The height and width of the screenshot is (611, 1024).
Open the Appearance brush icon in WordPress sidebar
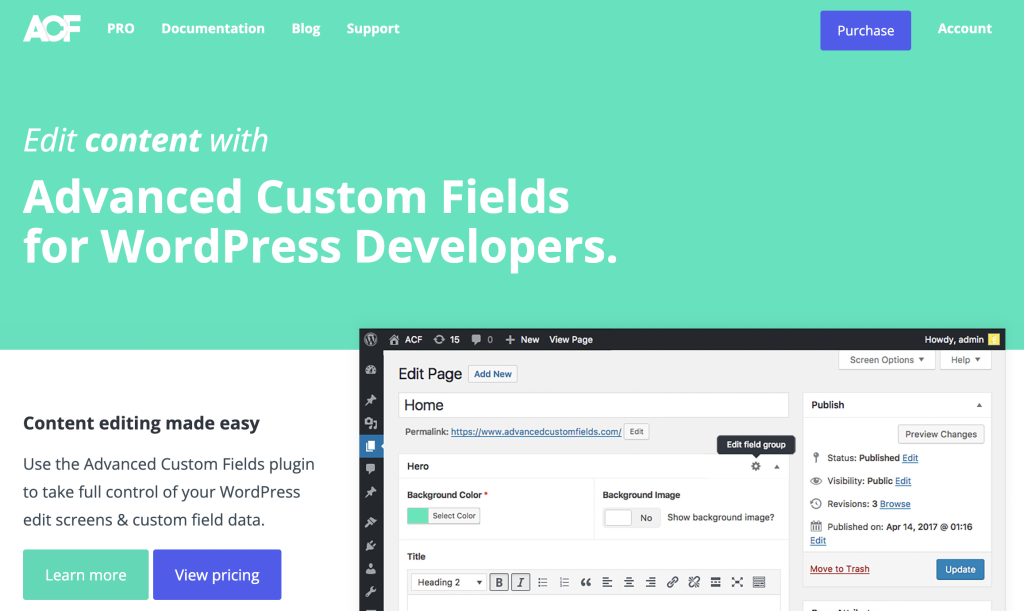point(371,522)
